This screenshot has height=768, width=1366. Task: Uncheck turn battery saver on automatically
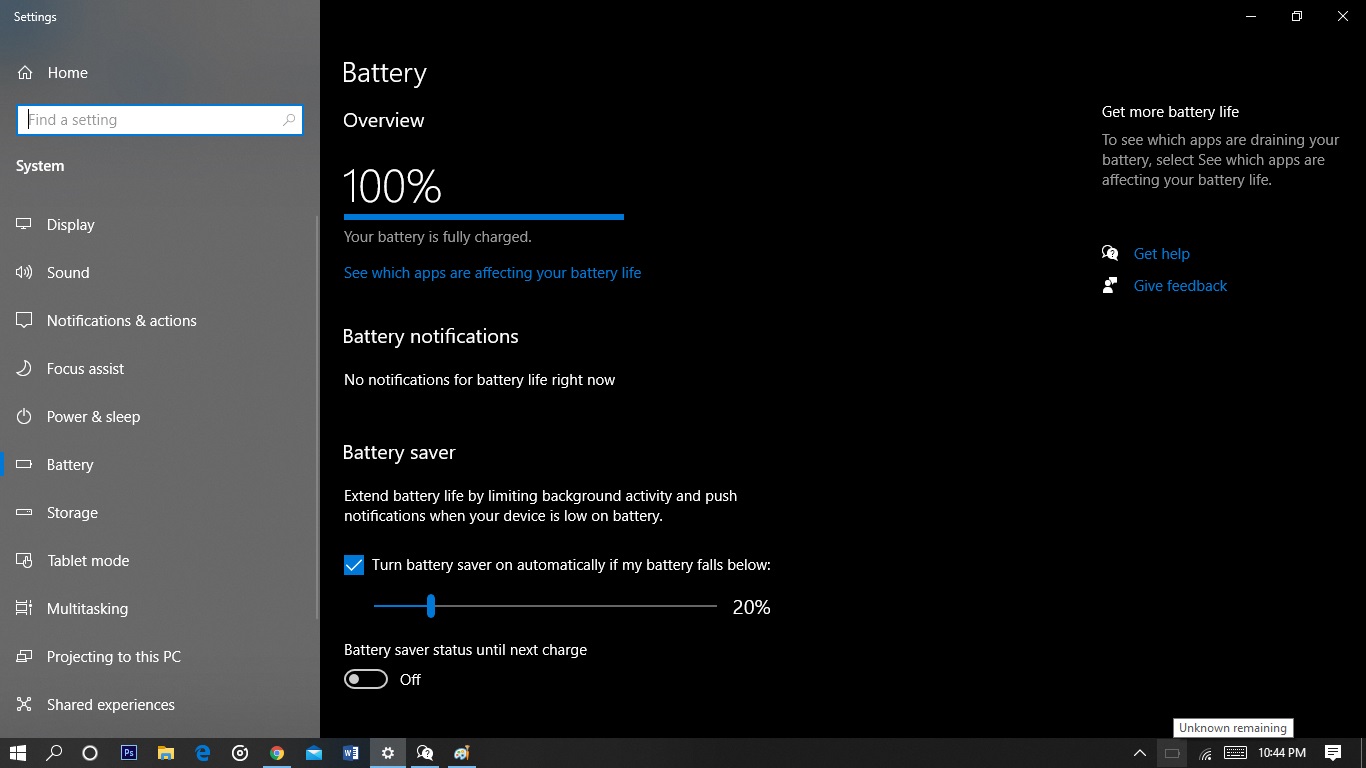(354, 565)
